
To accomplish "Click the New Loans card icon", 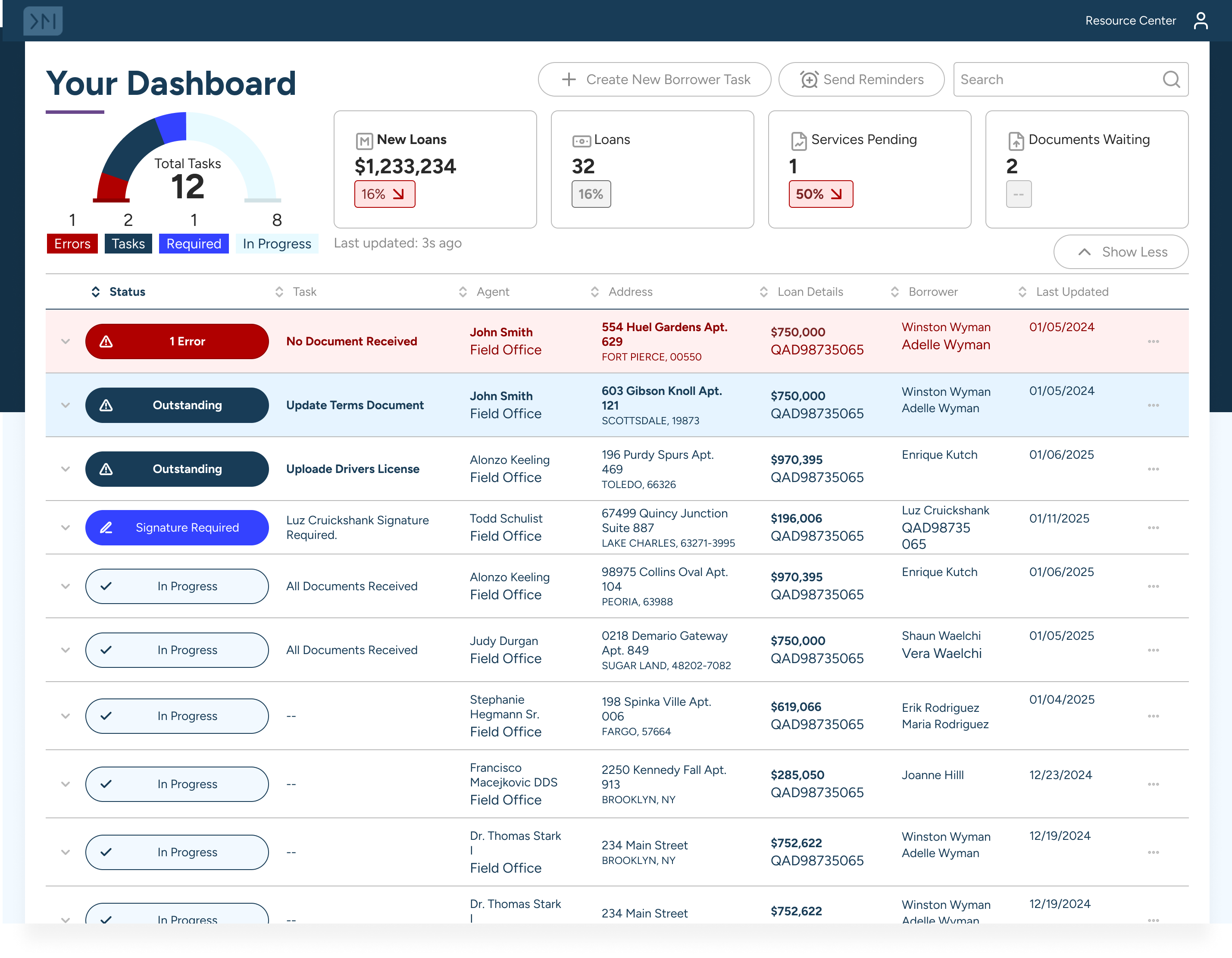I will click(x=364, y=141).
